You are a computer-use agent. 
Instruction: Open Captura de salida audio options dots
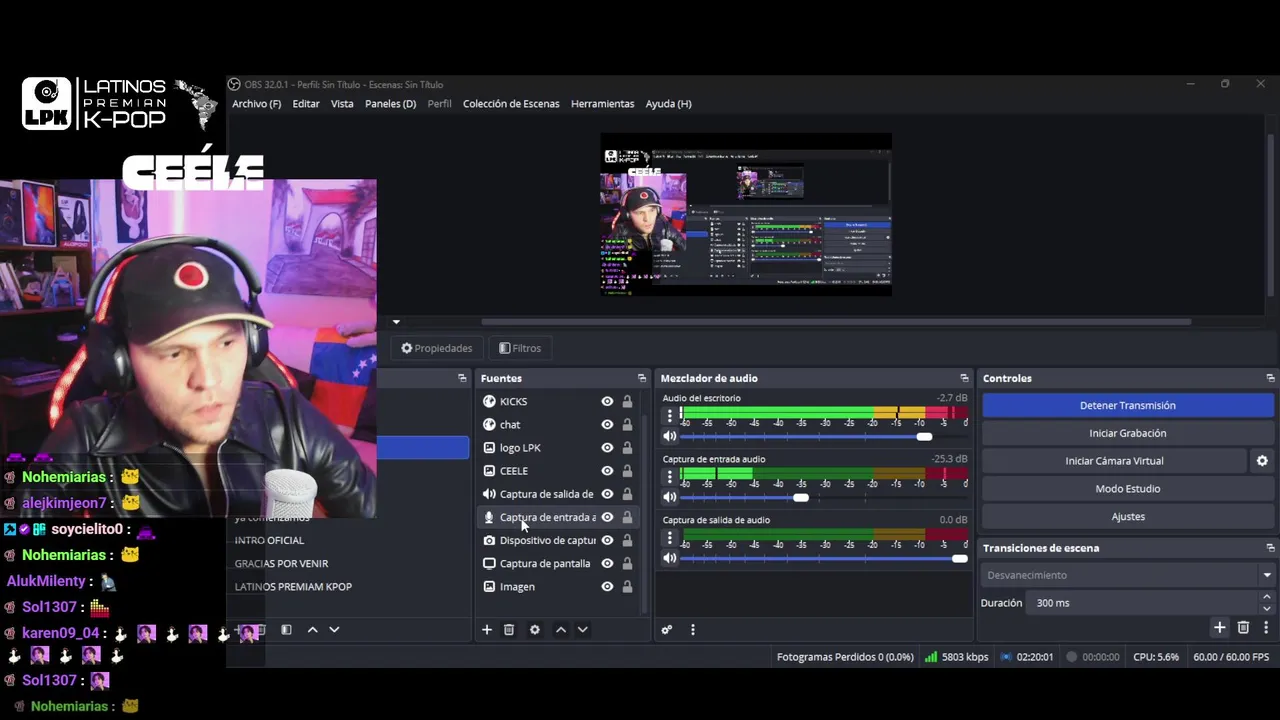click(x=670, y=538)
